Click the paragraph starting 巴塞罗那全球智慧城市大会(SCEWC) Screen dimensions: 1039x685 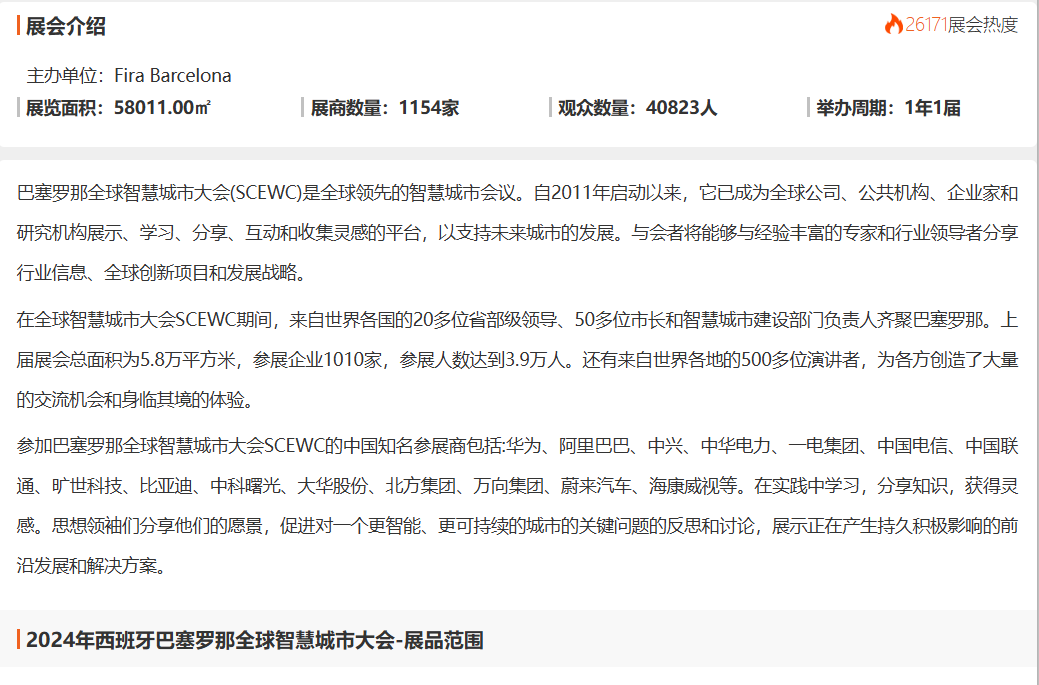tap(518, 233)
